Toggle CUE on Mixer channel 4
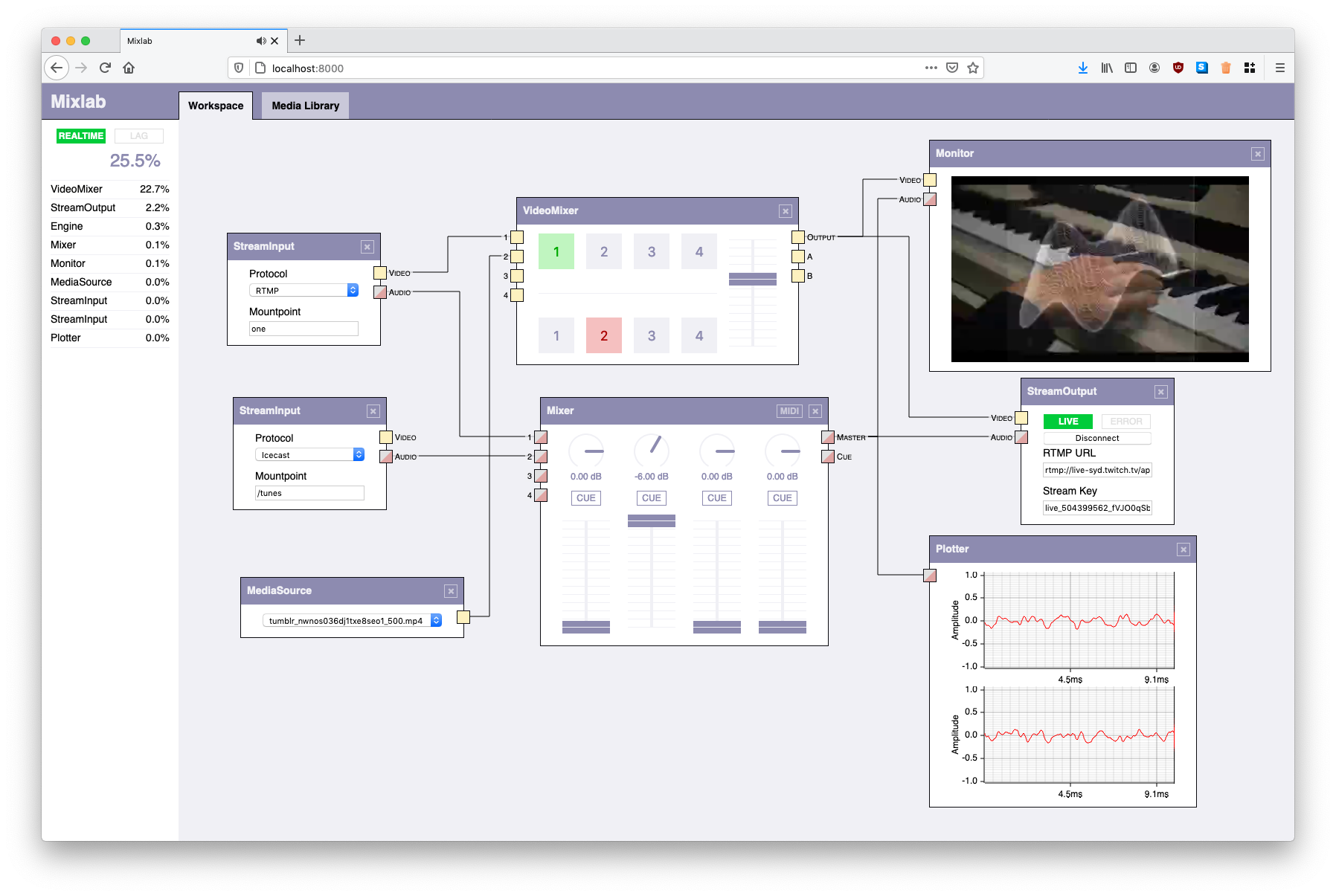The image size is (1336, 896). pos(783,498)
